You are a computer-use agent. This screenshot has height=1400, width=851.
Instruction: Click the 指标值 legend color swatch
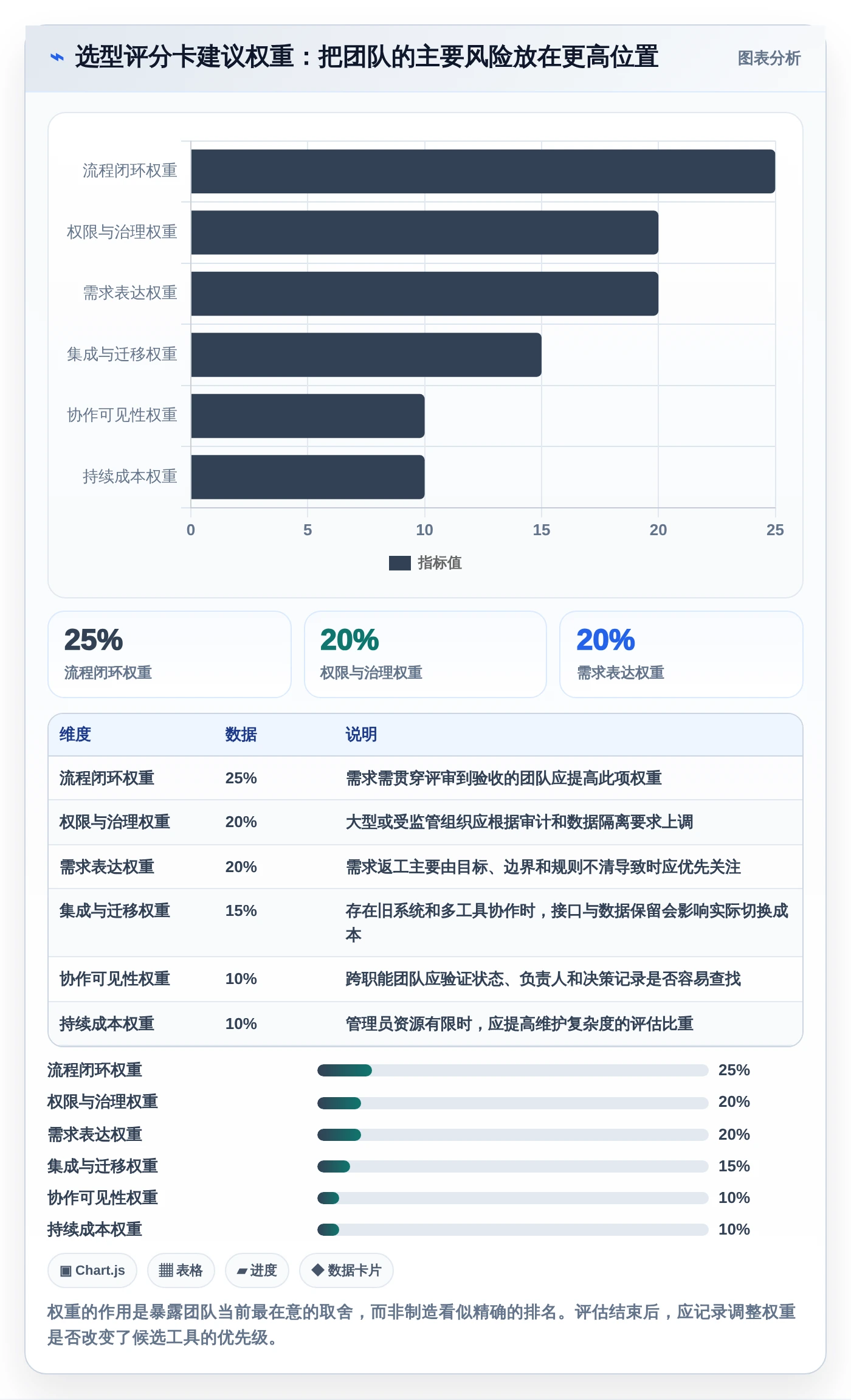[399, 563]
